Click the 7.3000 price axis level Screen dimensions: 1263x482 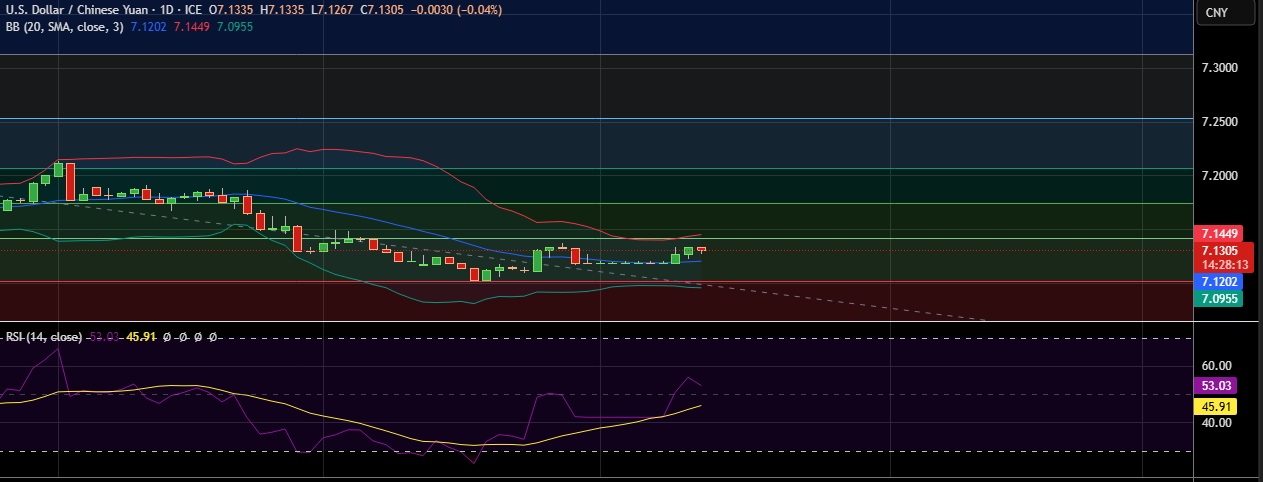tap(1219, 68)
